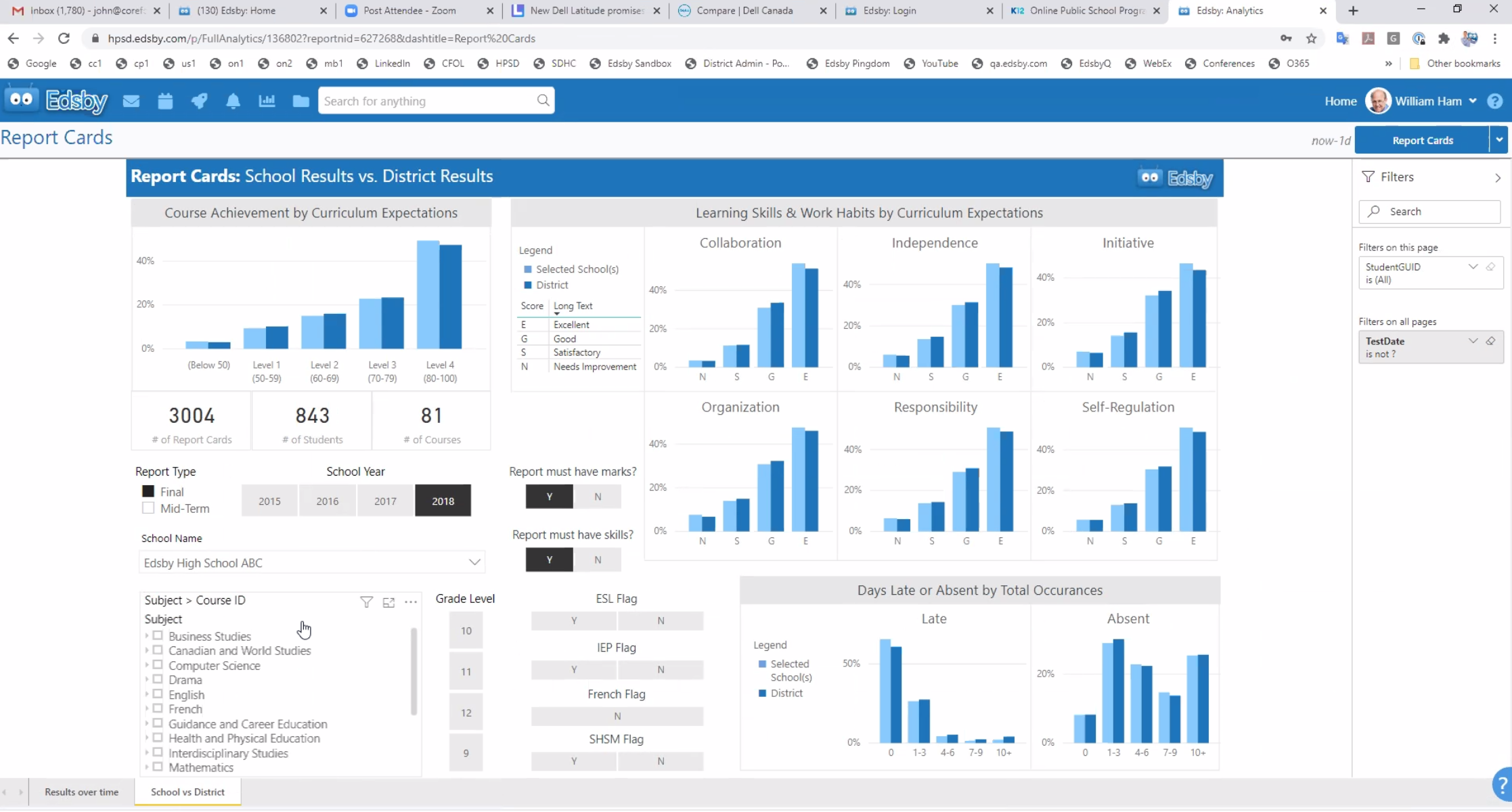Open the Report Cards dashboard button
The image size is (1512, 812).
pyautogui.click(x=1423, y=140)
